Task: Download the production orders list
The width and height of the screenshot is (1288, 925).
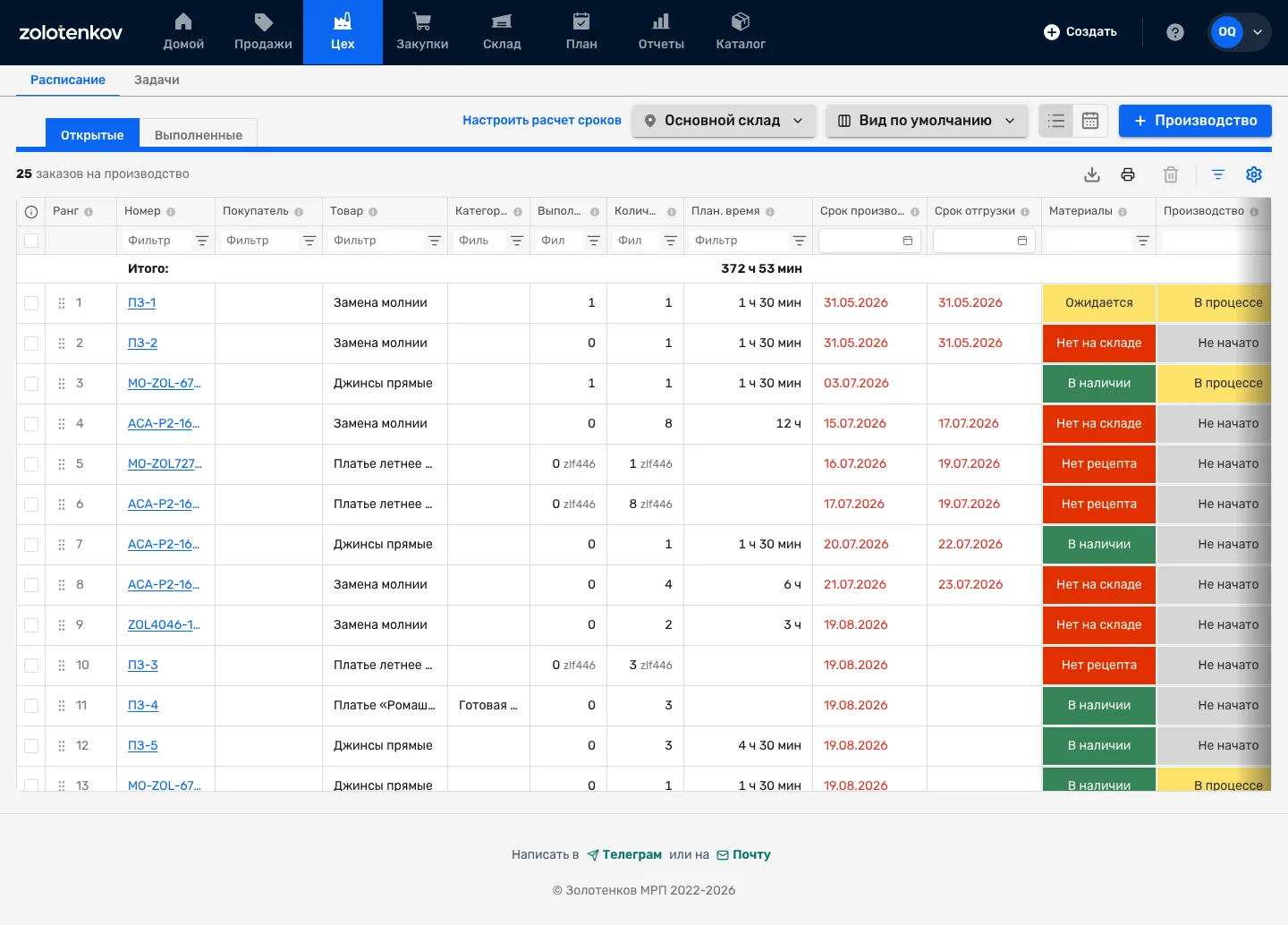Action: tap(1092, 174)
